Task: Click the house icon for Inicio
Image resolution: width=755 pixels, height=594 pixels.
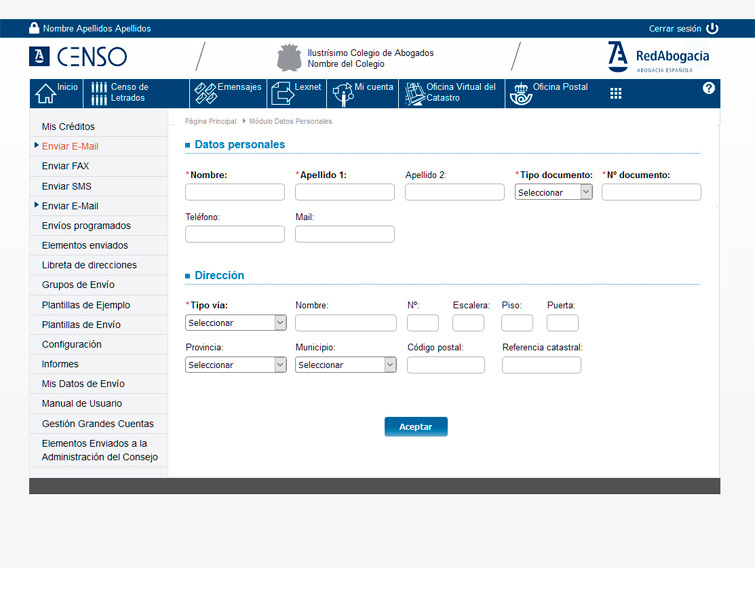Action: coord(45,93)
